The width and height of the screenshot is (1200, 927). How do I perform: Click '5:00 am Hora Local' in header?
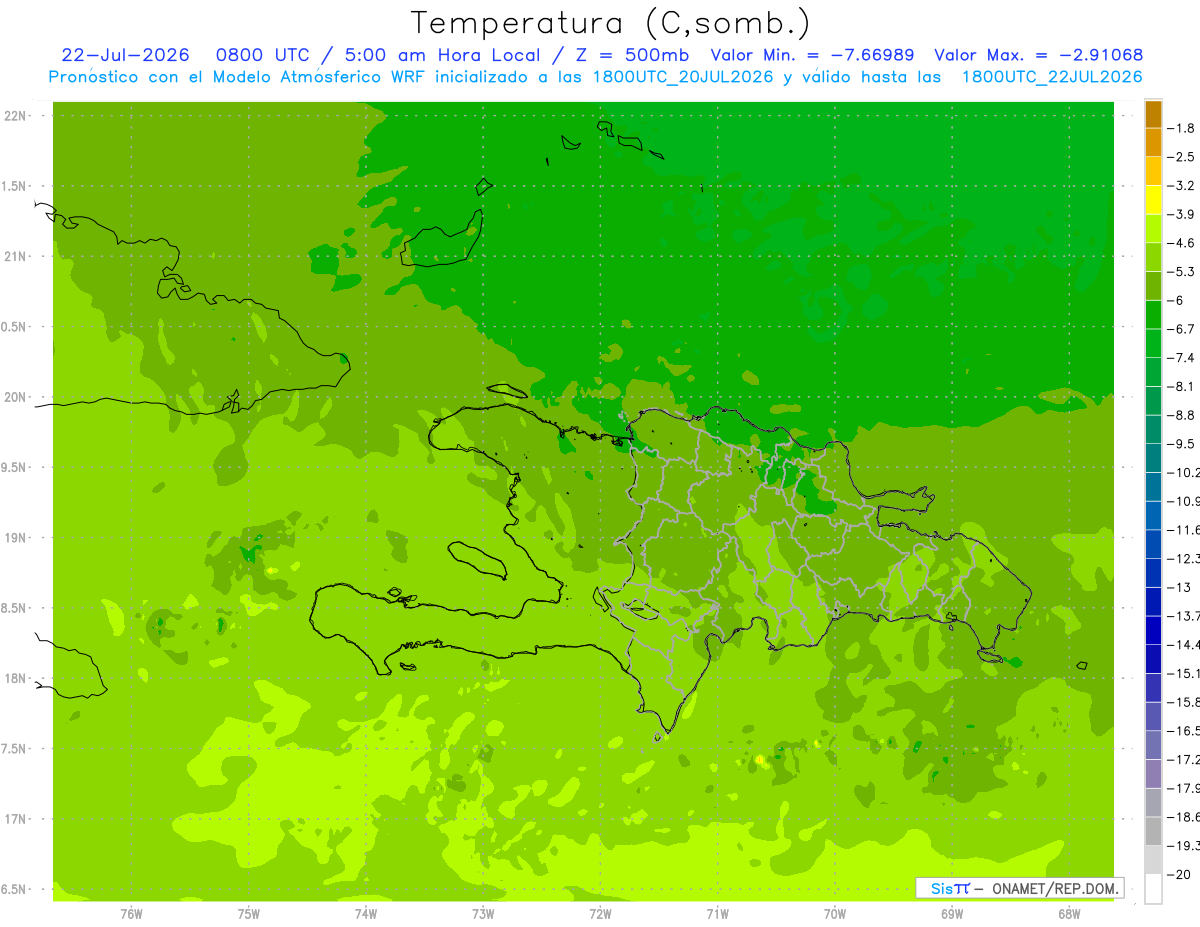[441, 55]
